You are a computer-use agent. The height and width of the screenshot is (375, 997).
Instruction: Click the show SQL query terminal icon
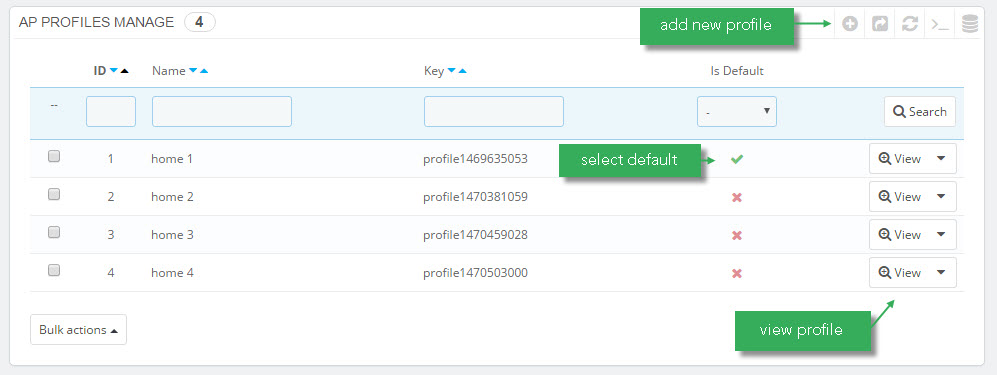coord(940,24)
